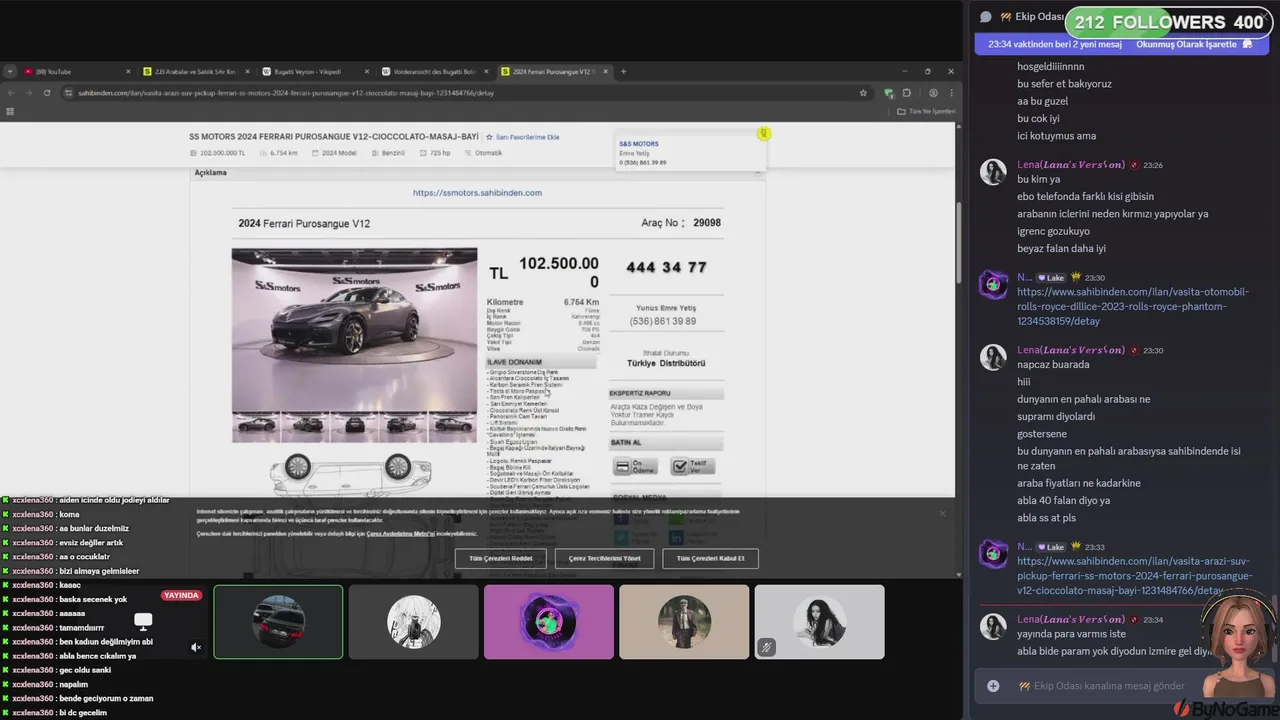This screenshot has height=720, width=1280.
Task: Select the YAYINDA car stream tile
Action: pyautogui.click(x=278, y=622)
